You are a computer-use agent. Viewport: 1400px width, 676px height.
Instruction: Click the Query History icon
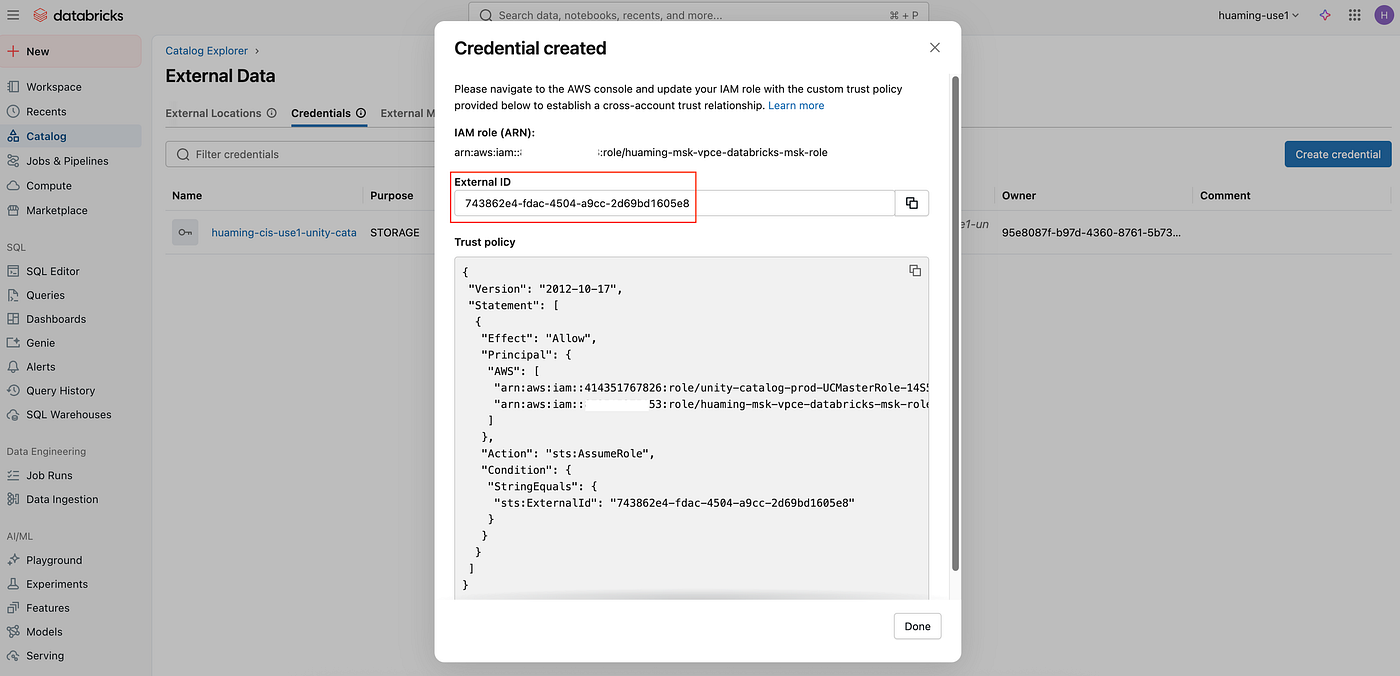(x=14, y=391)
